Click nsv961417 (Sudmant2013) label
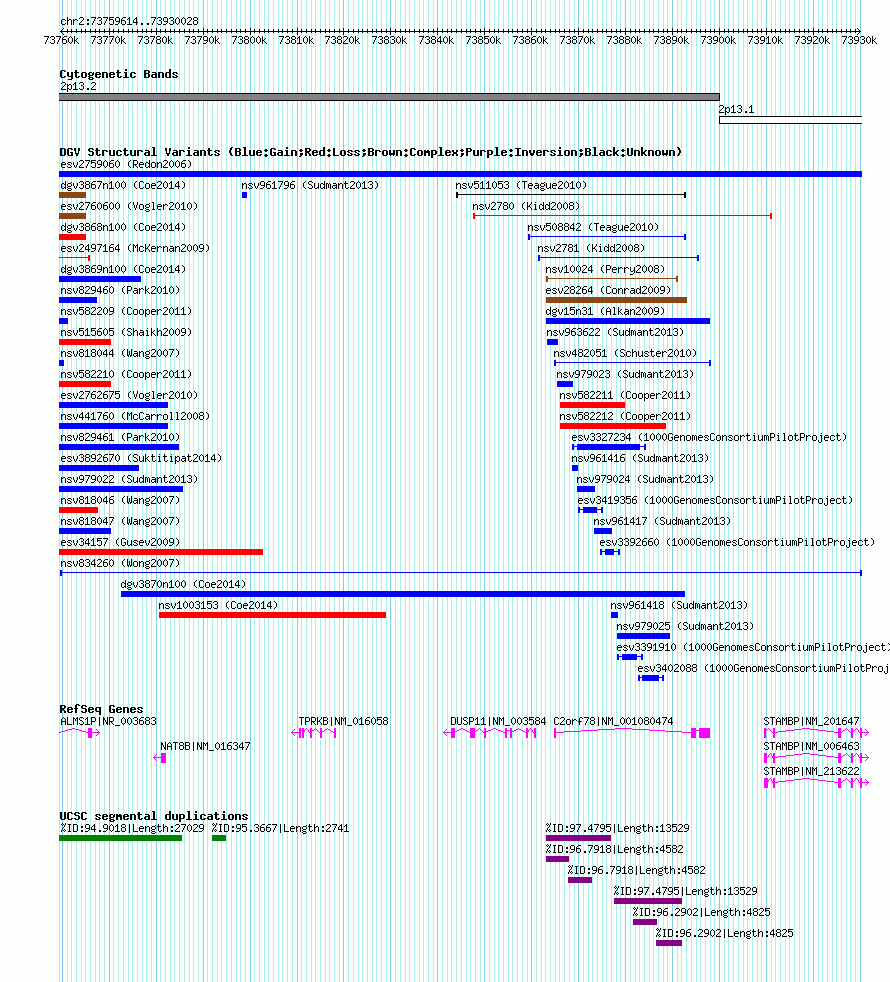 (662, 521)
